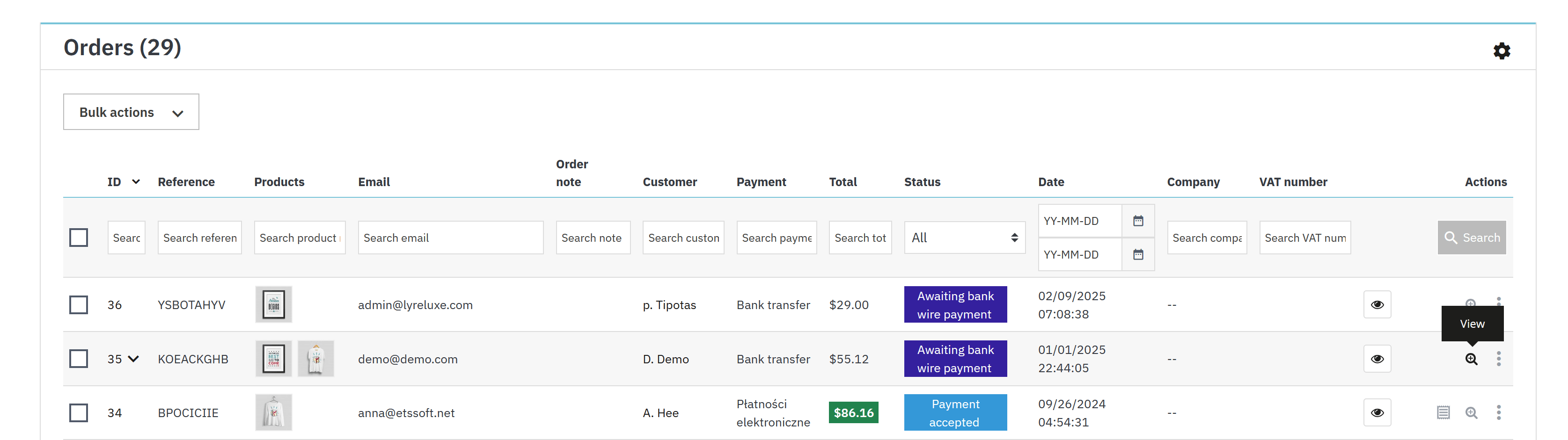Click customer name A. Hee
The width and height of the screenshot is (1568, 440).
(660, 413)
